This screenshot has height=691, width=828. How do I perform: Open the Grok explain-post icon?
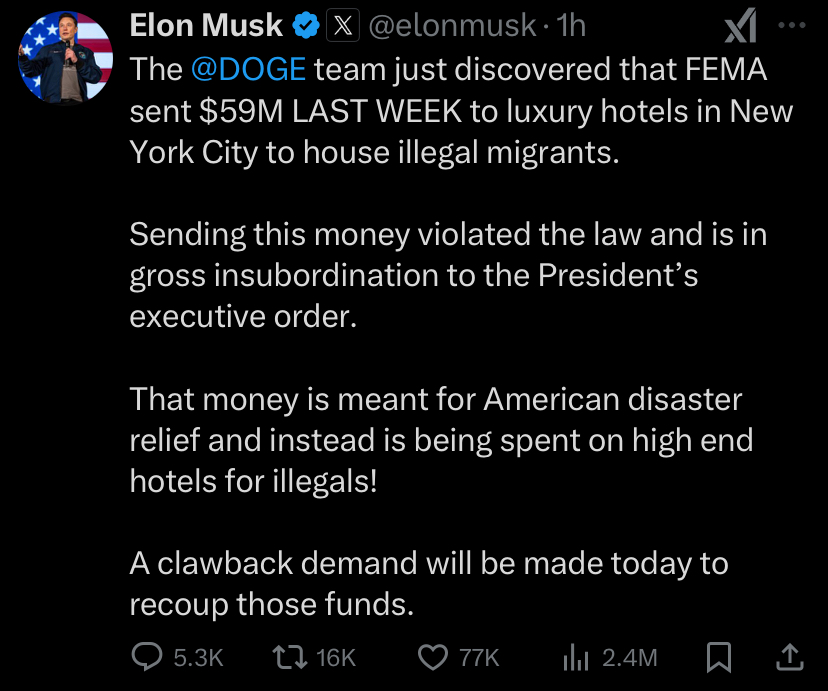pos(740,25)
